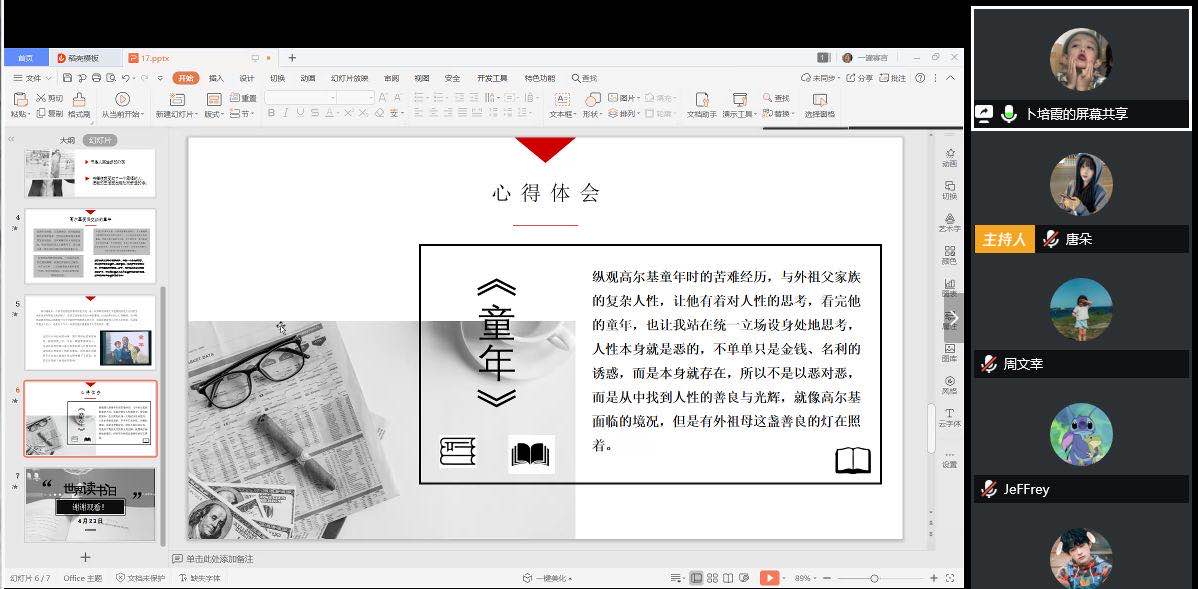Image resolution: width=1198 pixels, height=589 pixels.
Task: Select slide 7 thumbnail
Action: click(x=90, y=504)
